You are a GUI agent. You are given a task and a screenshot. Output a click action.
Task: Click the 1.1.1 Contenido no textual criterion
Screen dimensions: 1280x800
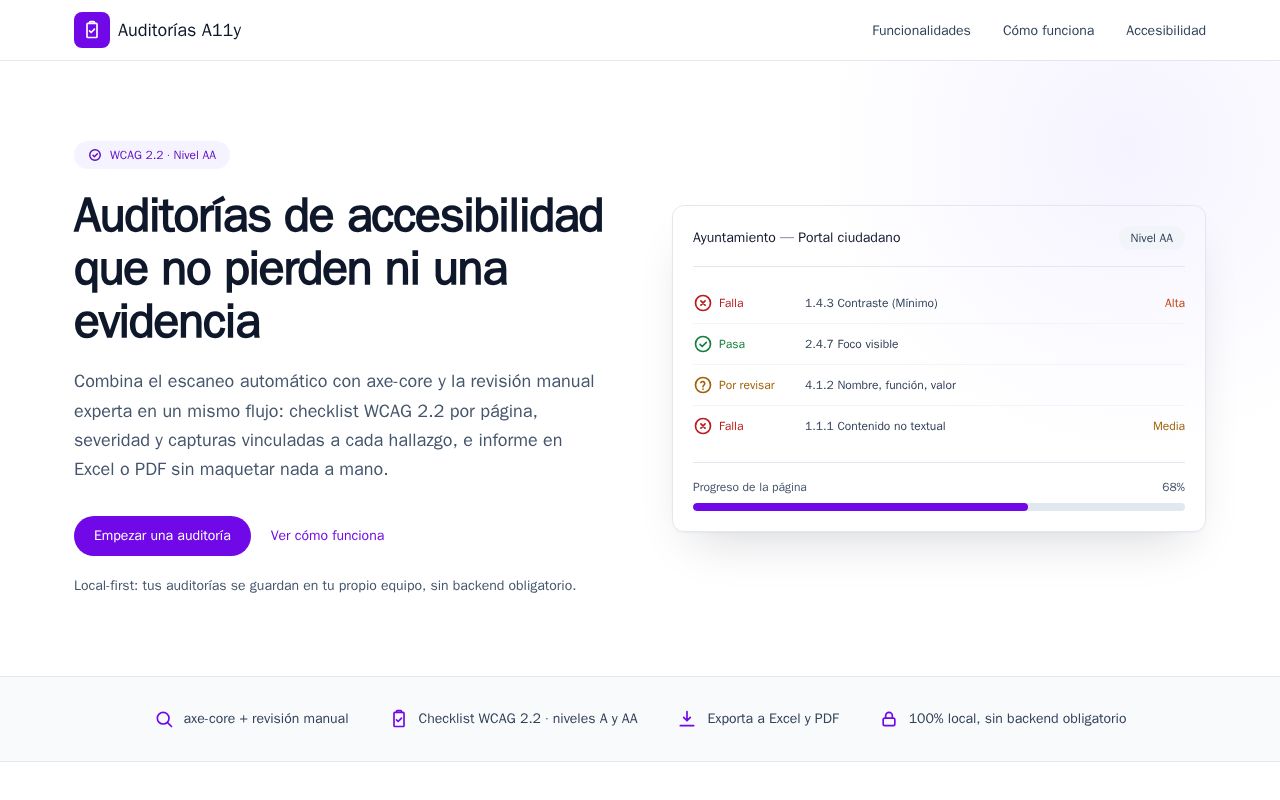pos(875,426)
